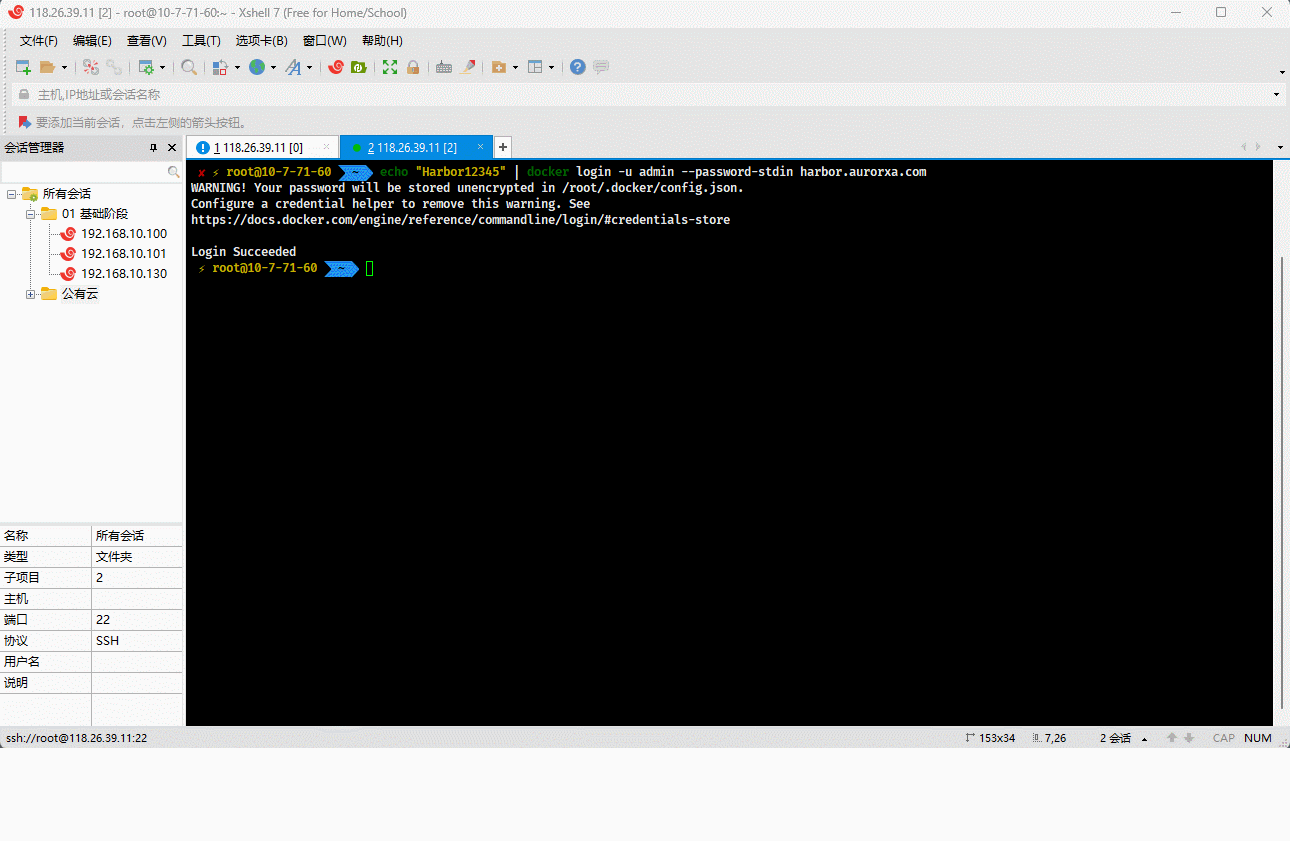Click the highlighter pen toolbar icon

468,67
